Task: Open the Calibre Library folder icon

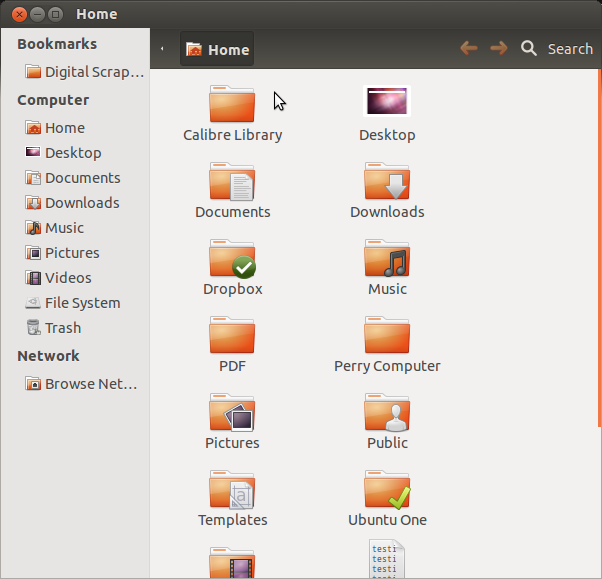Action: pos(232,104)
